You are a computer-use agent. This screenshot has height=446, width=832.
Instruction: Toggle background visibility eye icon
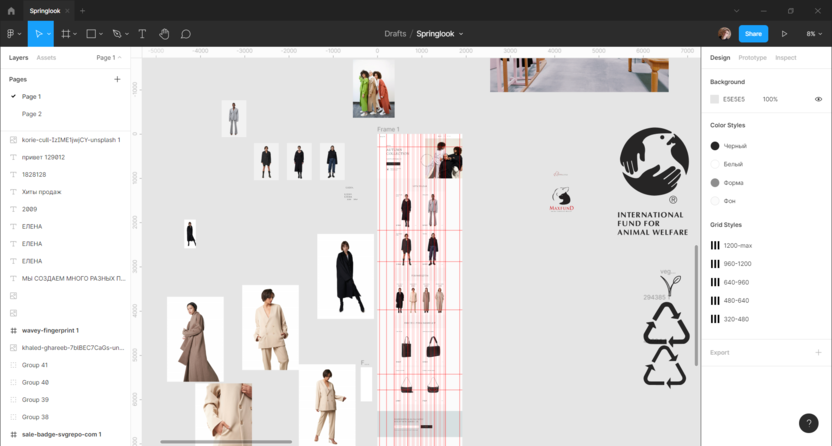(x=818, y=99)
